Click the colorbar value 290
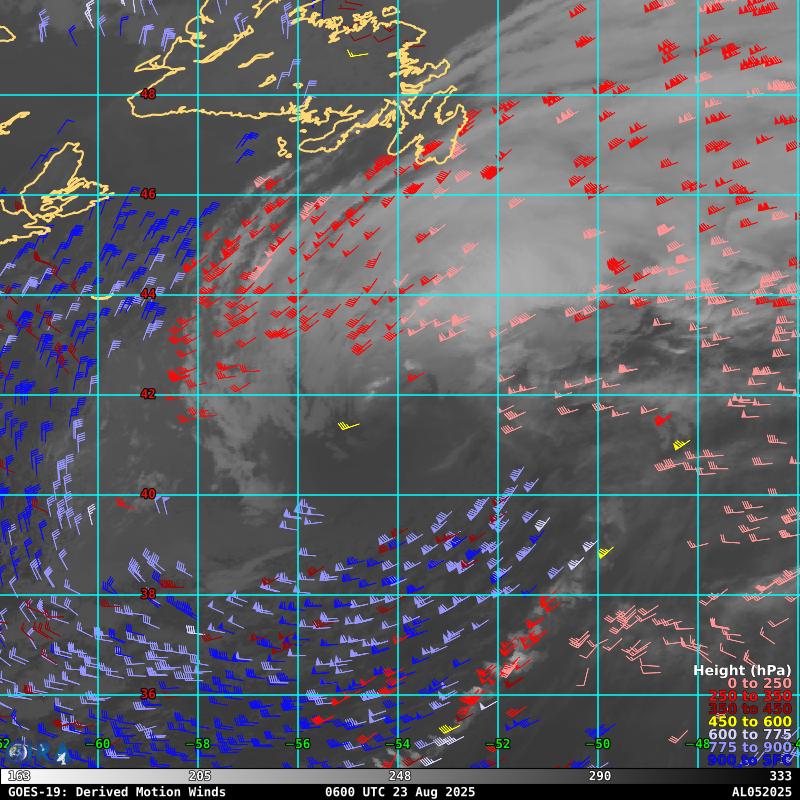This screenshot has height=800, width=800. (x=600, y=776)
